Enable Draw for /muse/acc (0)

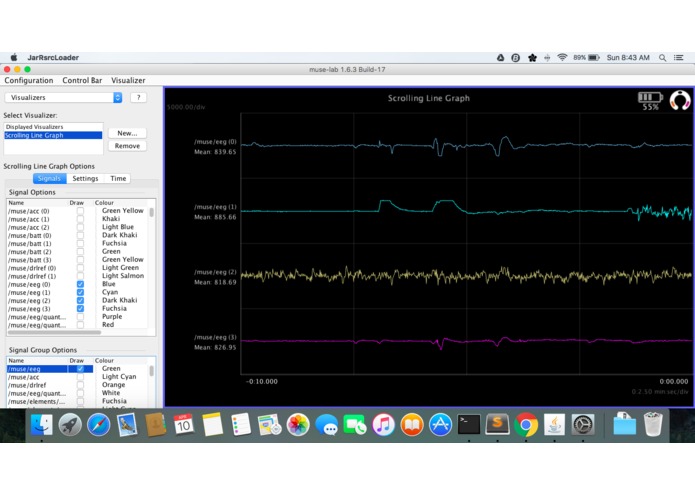click(x=80, y=211)
